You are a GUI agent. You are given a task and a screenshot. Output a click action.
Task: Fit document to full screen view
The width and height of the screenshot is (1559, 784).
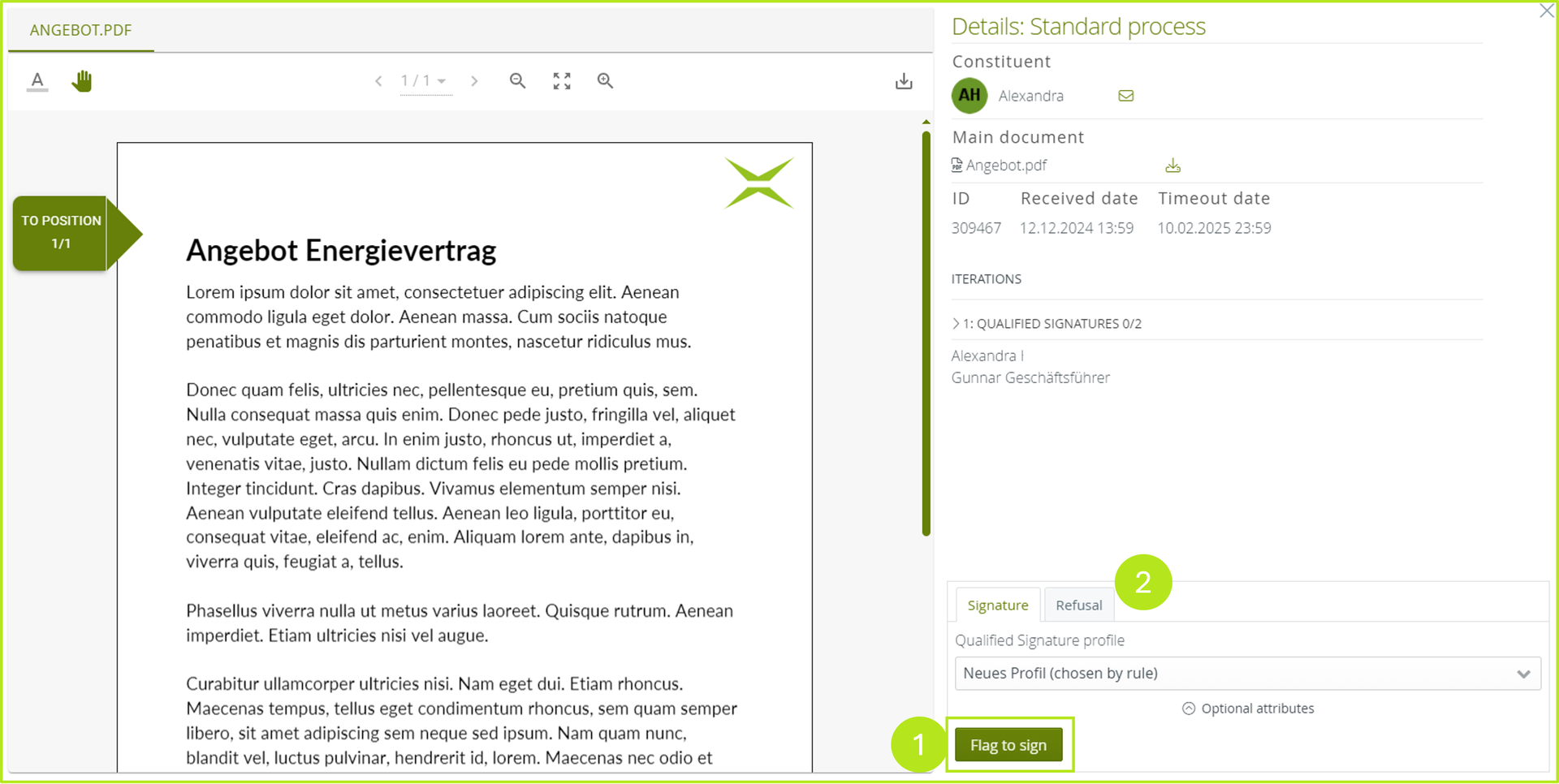tap(562, 81)
